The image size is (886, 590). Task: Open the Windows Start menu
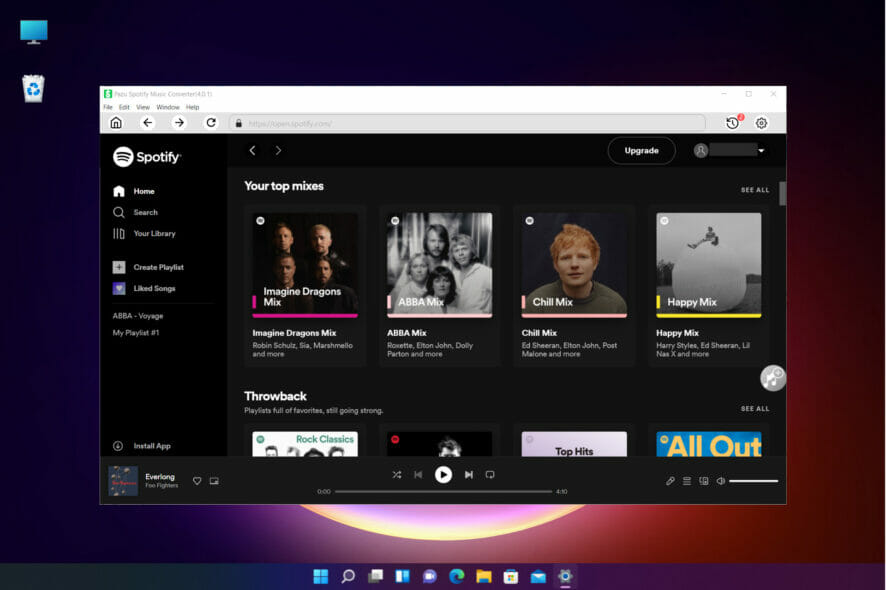pos(321,576)
